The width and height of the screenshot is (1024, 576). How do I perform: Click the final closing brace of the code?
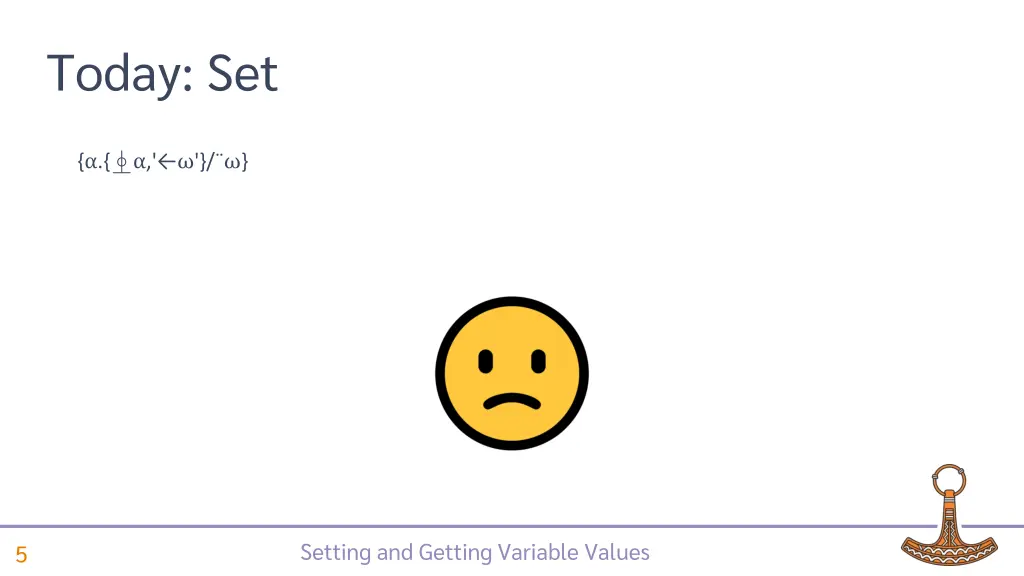(x=244, y=162)
